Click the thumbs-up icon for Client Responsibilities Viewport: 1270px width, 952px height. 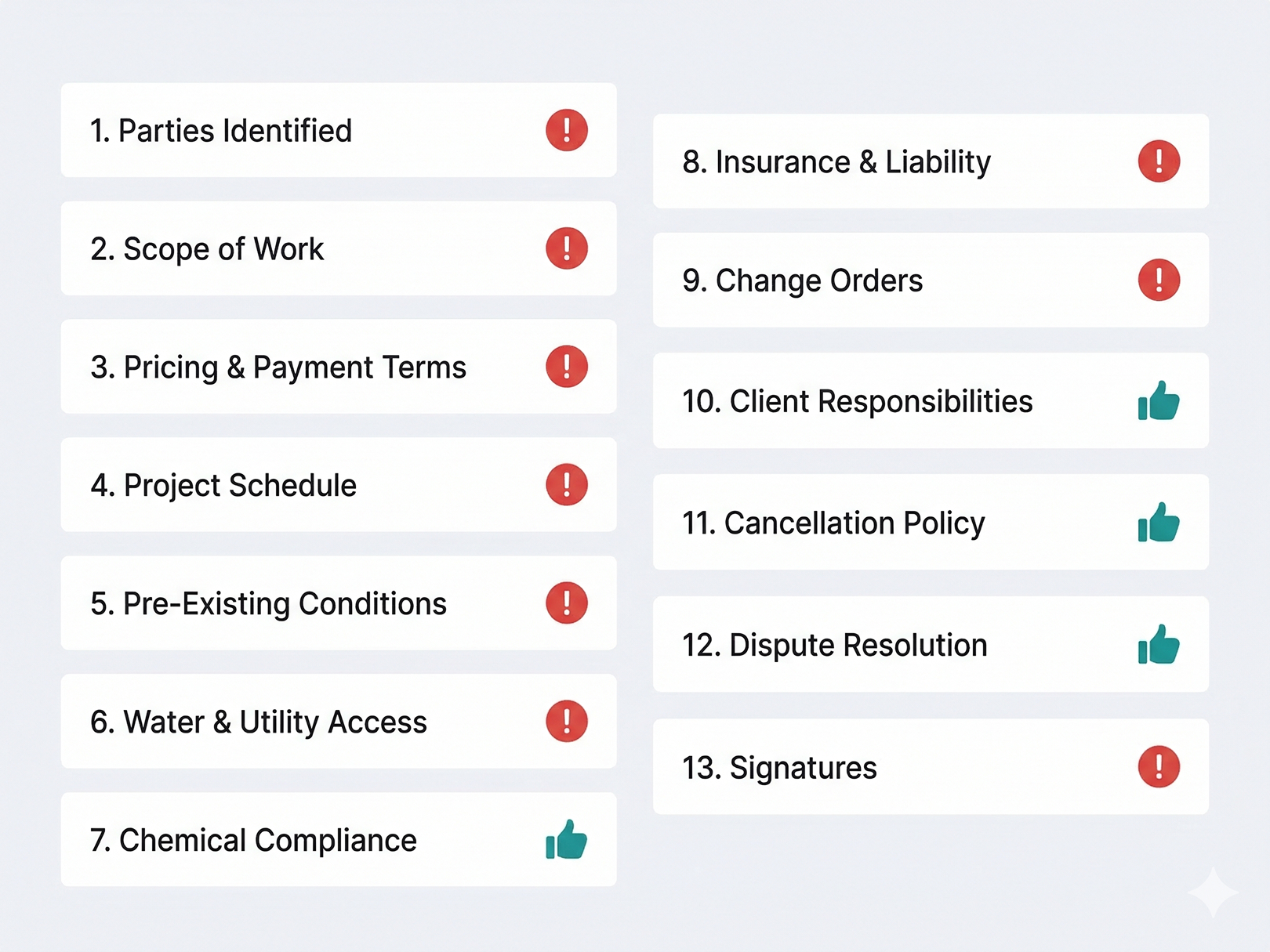tap(1159, 401)
